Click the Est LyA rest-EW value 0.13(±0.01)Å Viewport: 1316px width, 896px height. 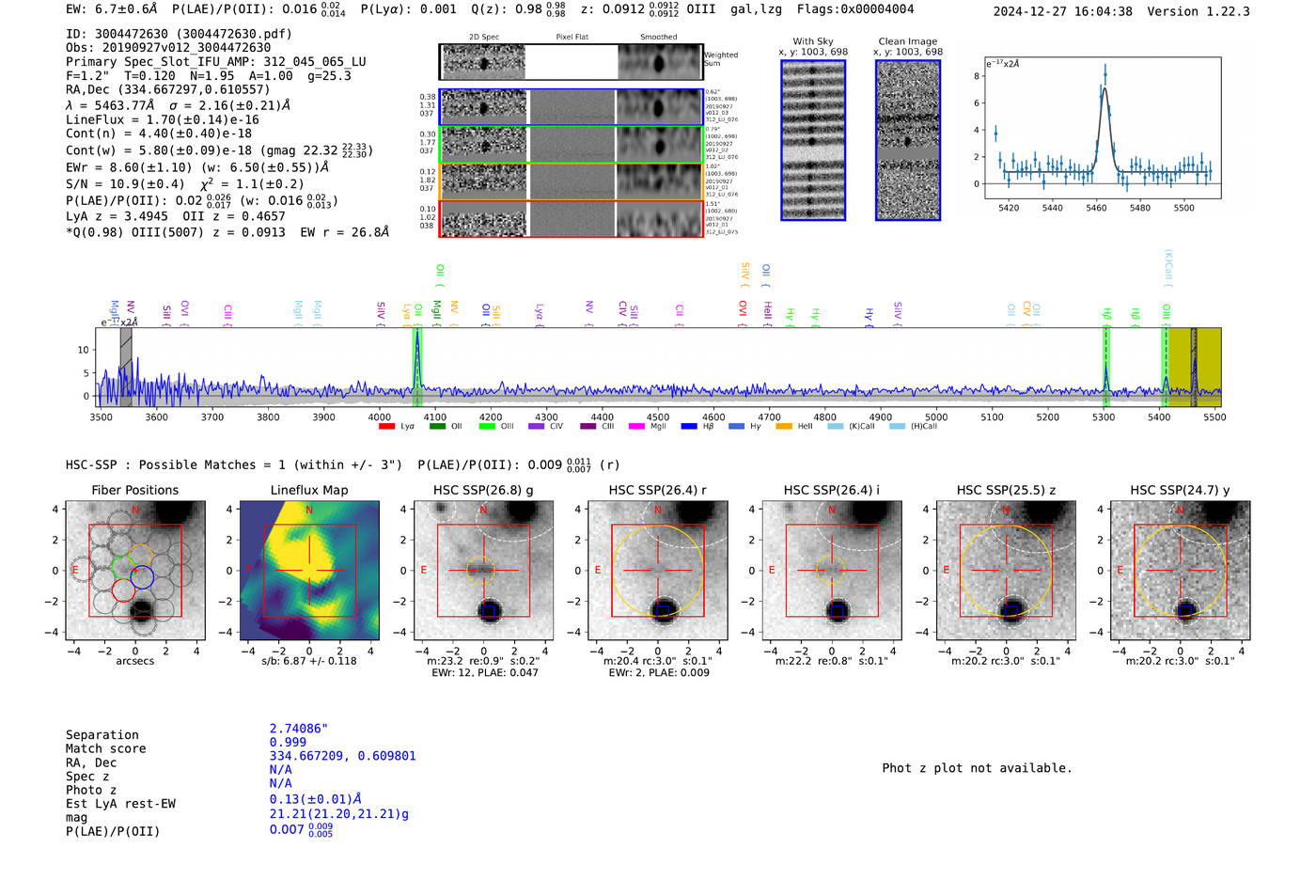tap(316, 799)
